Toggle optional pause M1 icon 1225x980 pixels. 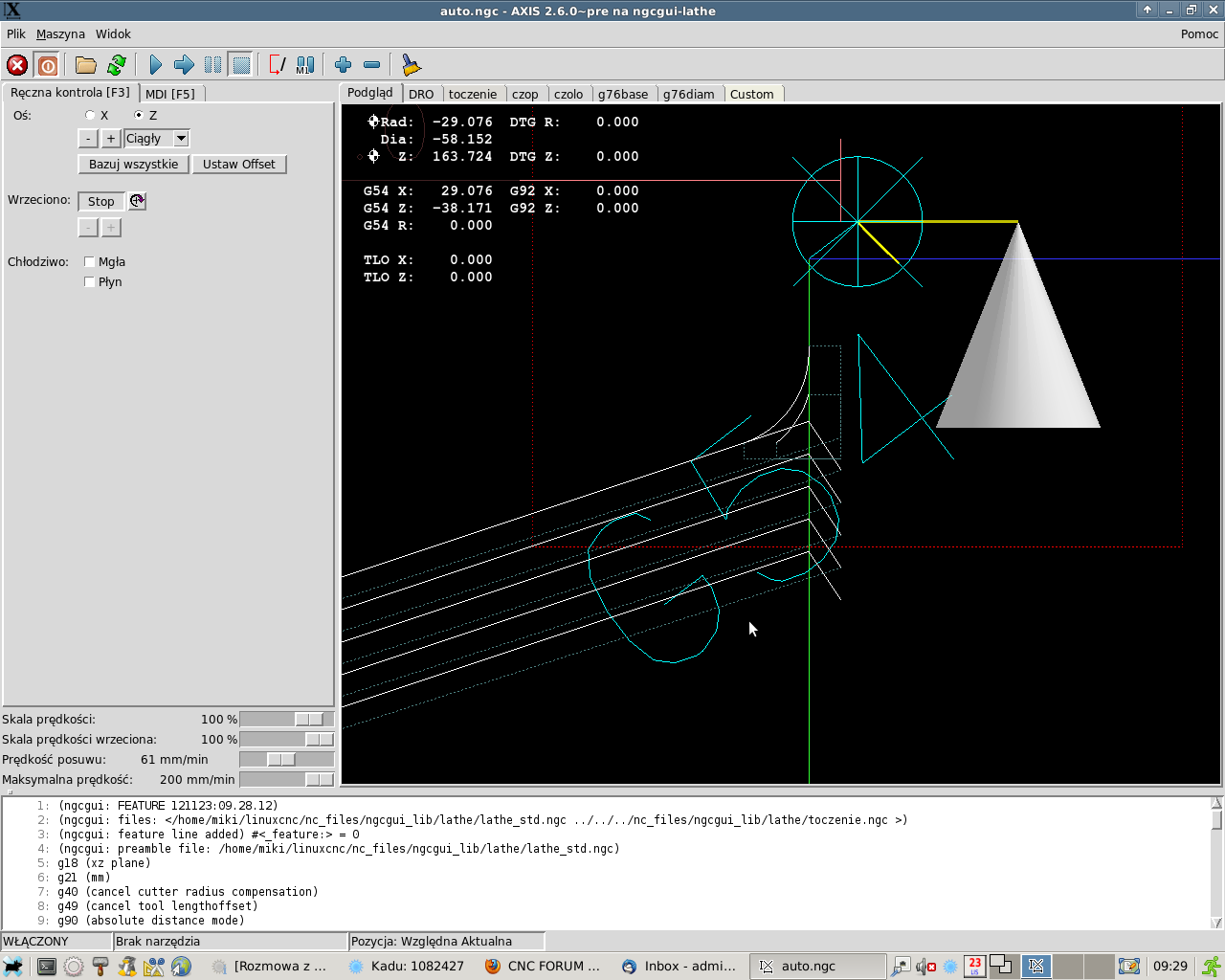pyautogui.click(x=305, y=65)
